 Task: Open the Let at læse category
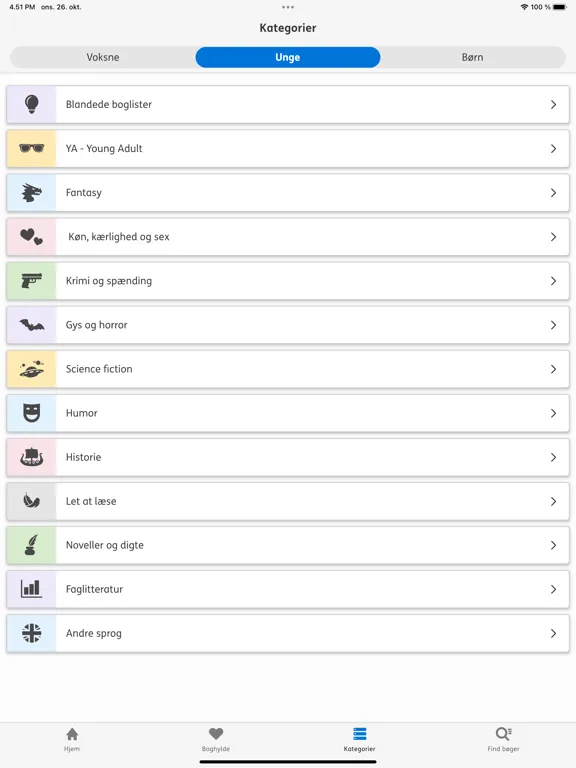(288, 501)
